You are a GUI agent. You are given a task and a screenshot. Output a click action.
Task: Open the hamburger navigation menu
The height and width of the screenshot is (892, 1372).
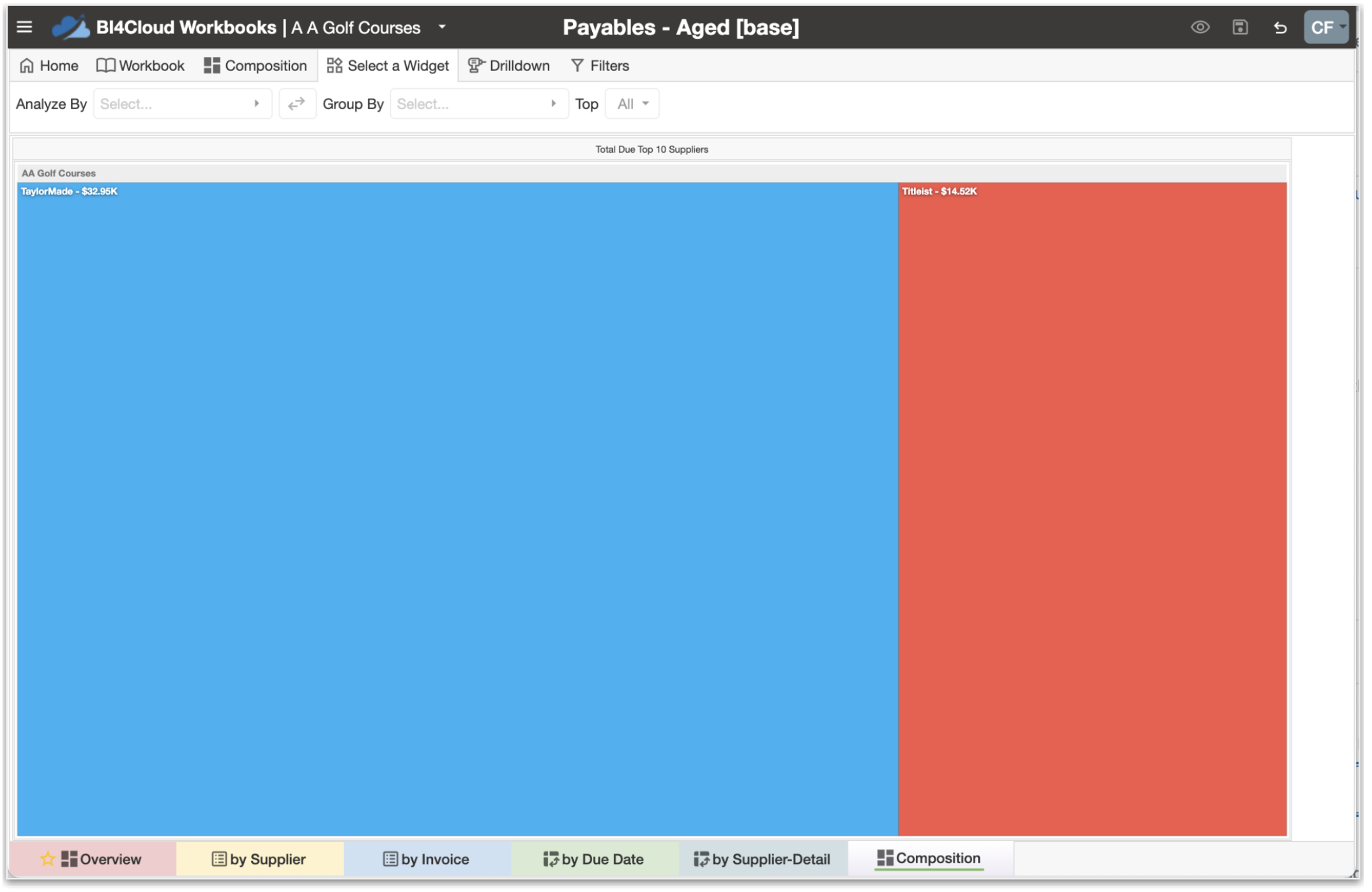(x=24, y=27)
